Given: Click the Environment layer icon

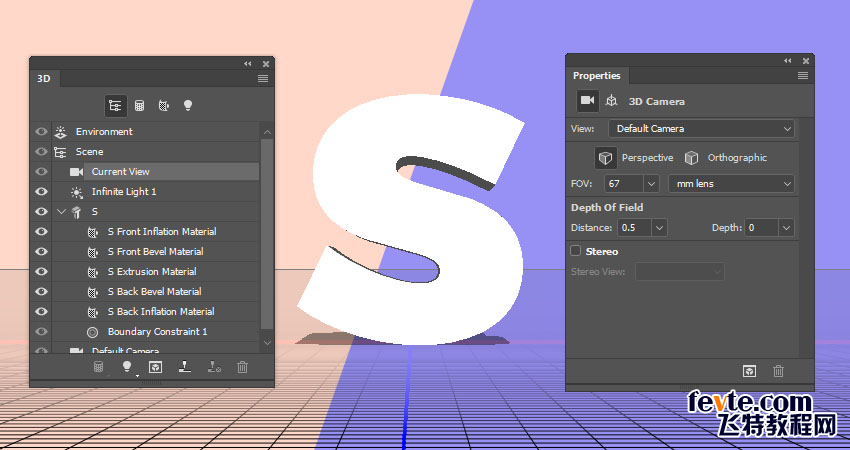Looking at the screenshot, I should 61,132.
